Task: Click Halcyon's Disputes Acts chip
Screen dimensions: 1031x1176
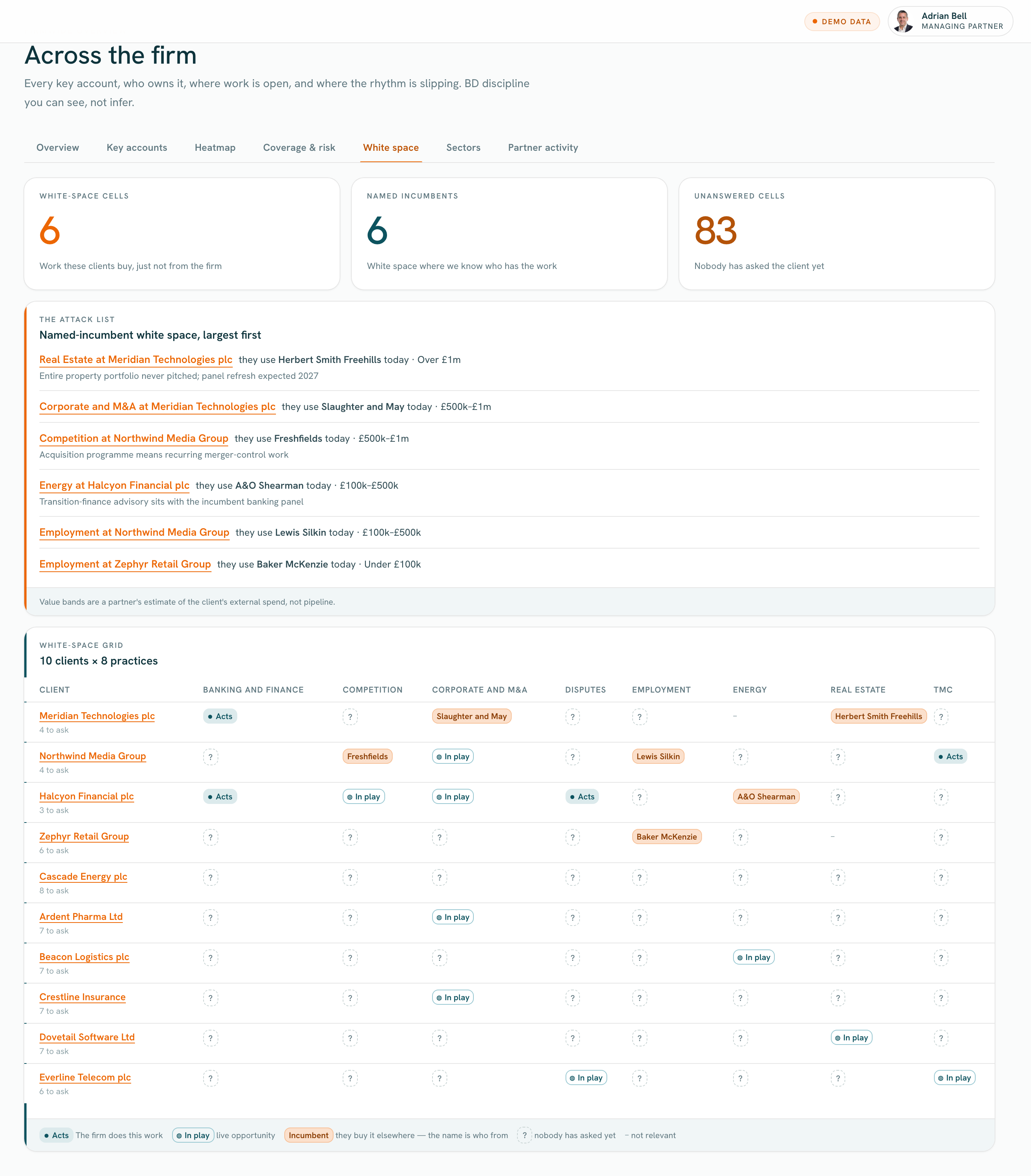Action: point(582,797)
